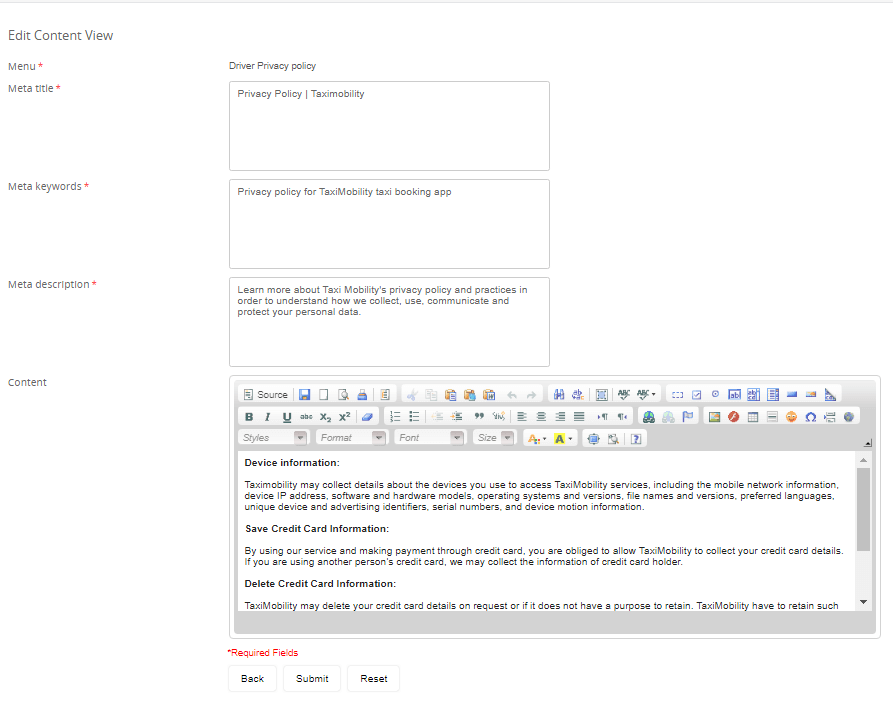Click the Submit button
Viewport: 893px width, 706px height.
point(312,679)
